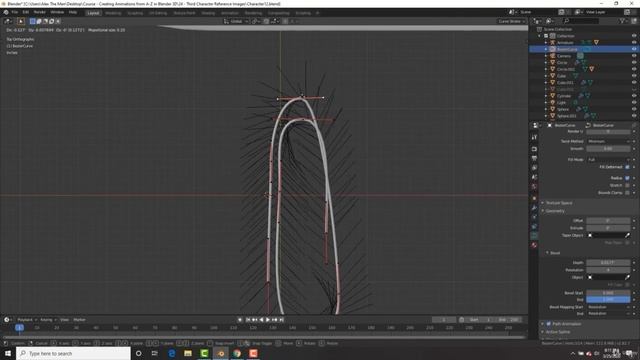Open the View Layer properties tab

coord(534,168)
